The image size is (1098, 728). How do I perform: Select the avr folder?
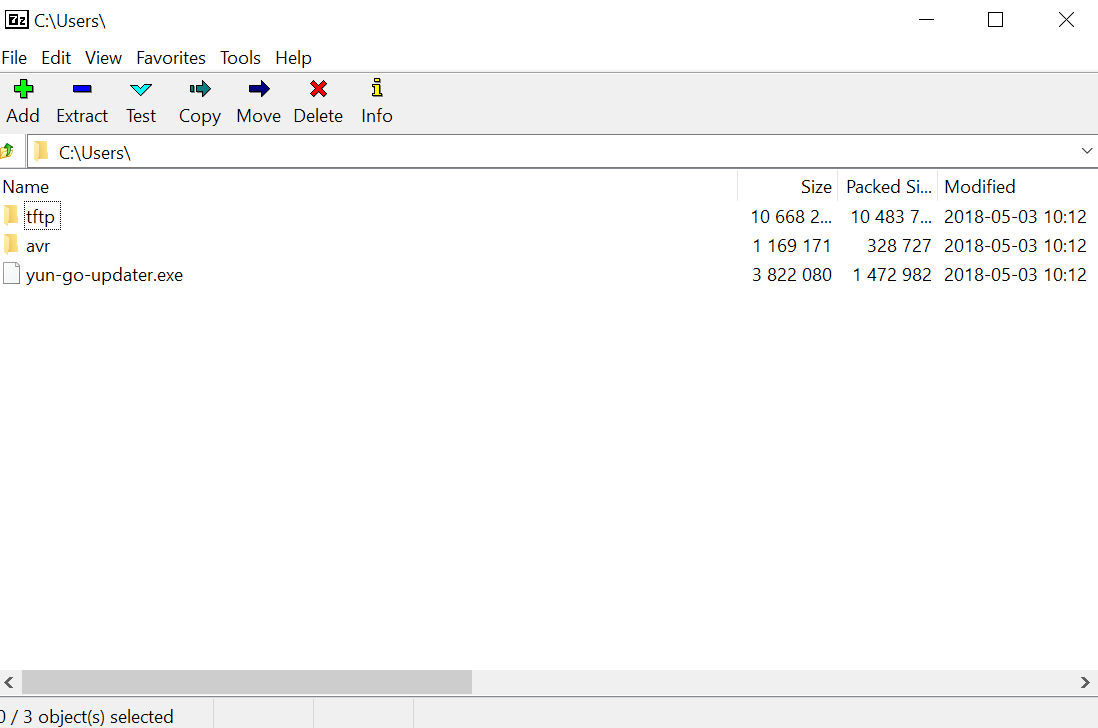(x=38, y=246)
